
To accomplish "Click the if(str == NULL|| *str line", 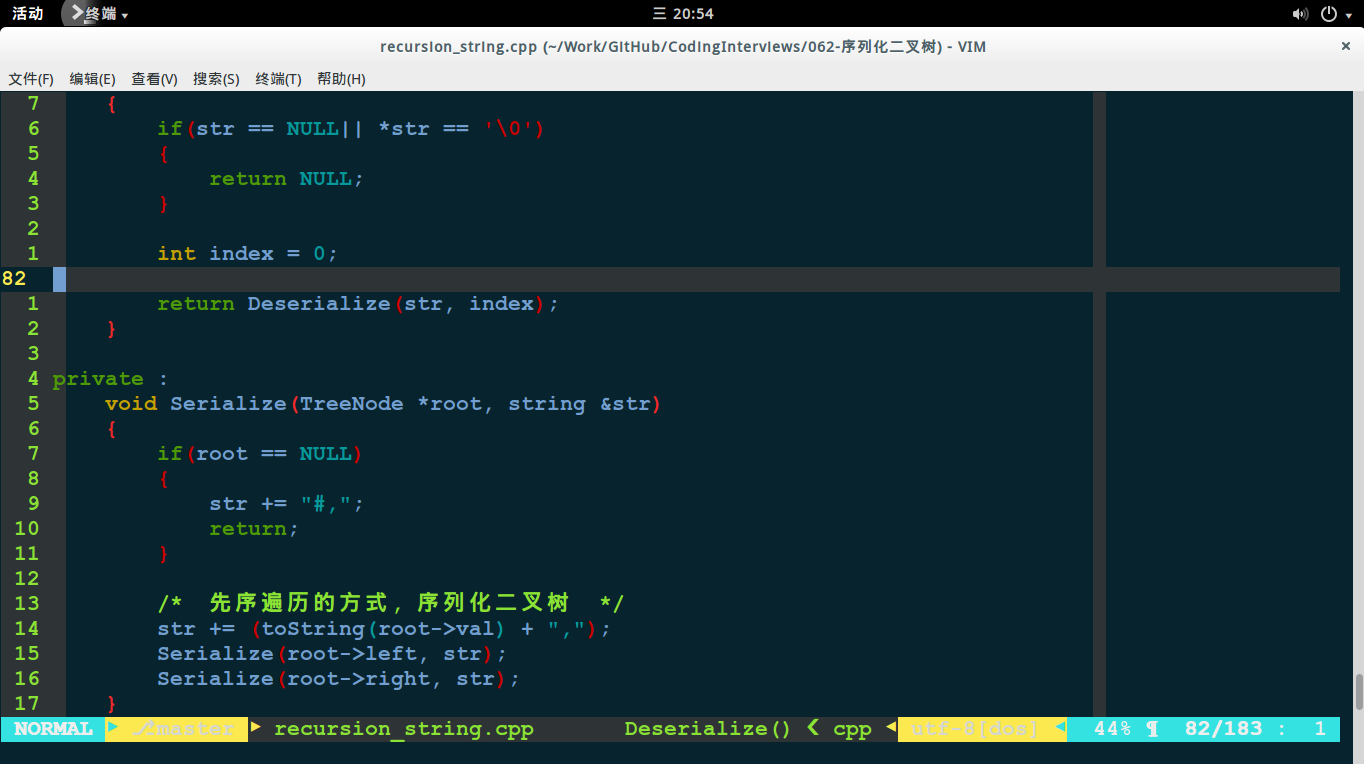I will click(351, 129).
